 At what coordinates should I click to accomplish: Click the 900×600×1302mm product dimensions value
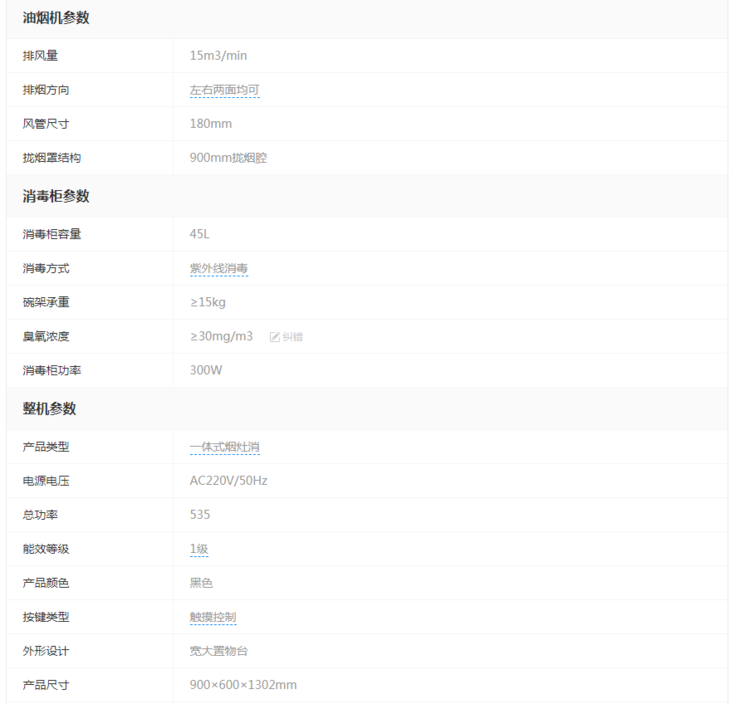[x=243, y=685]
